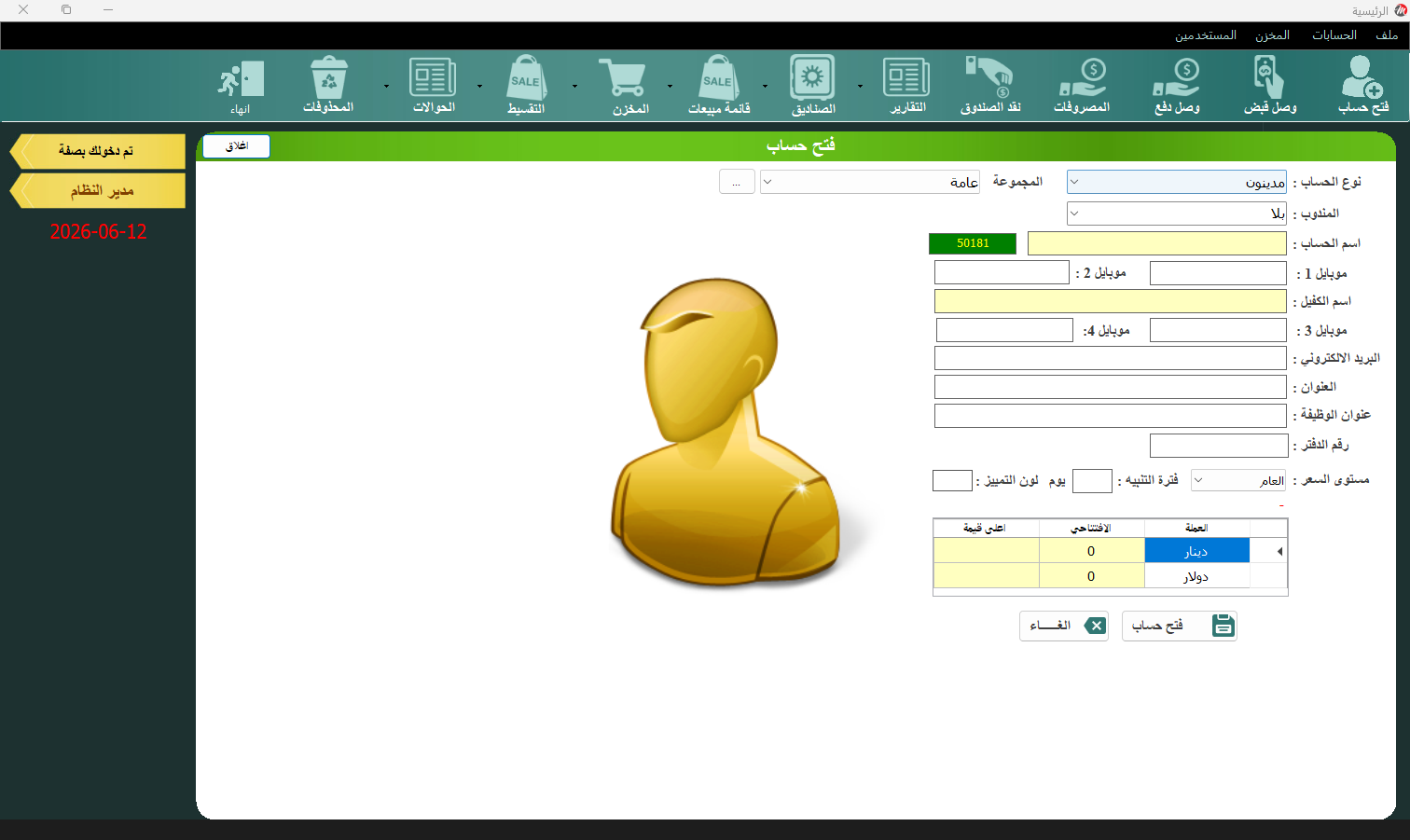
Task: Click the العملة column header
Action: point(1196,528)
